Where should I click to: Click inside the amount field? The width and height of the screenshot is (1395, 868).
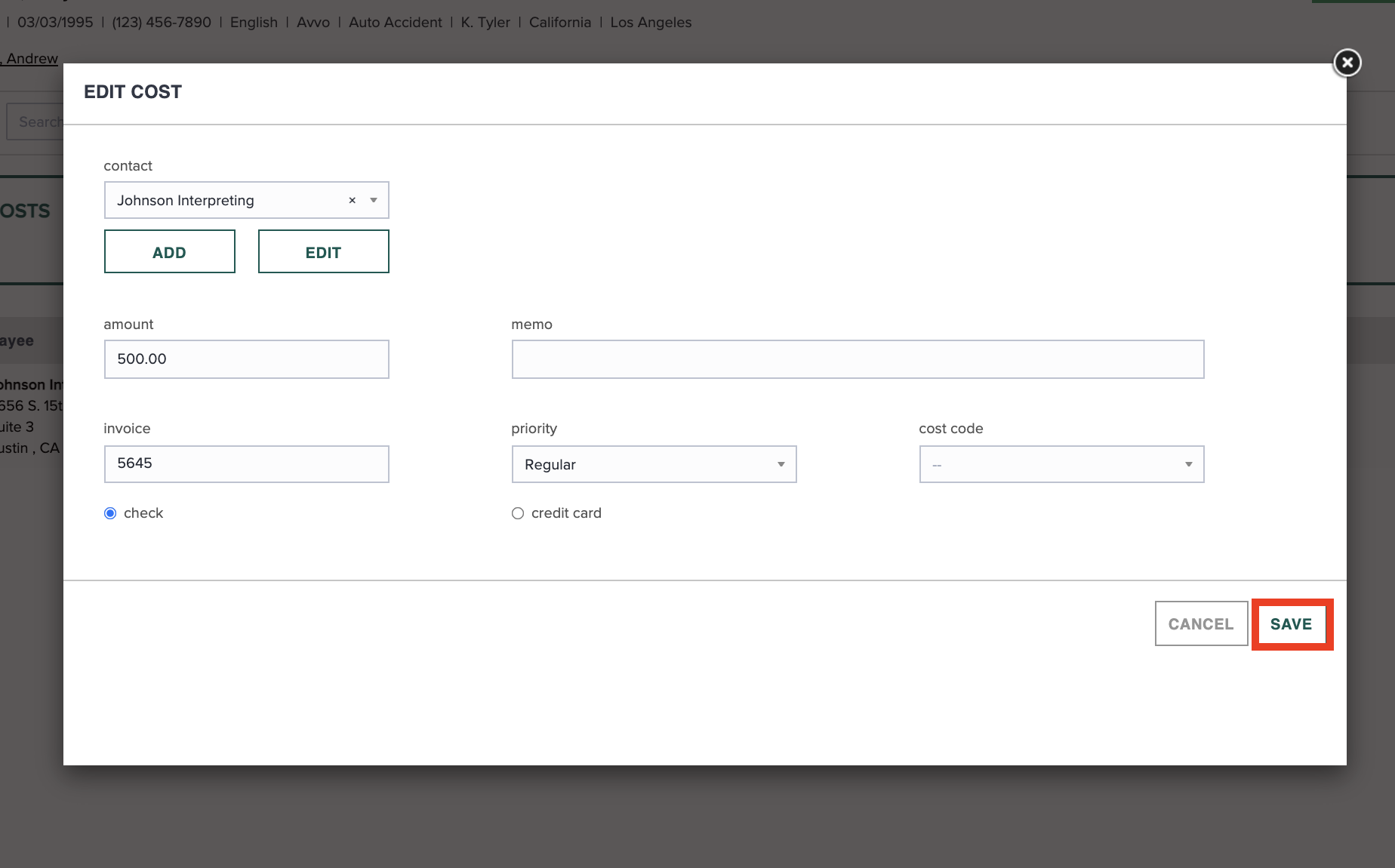(246, 359)
